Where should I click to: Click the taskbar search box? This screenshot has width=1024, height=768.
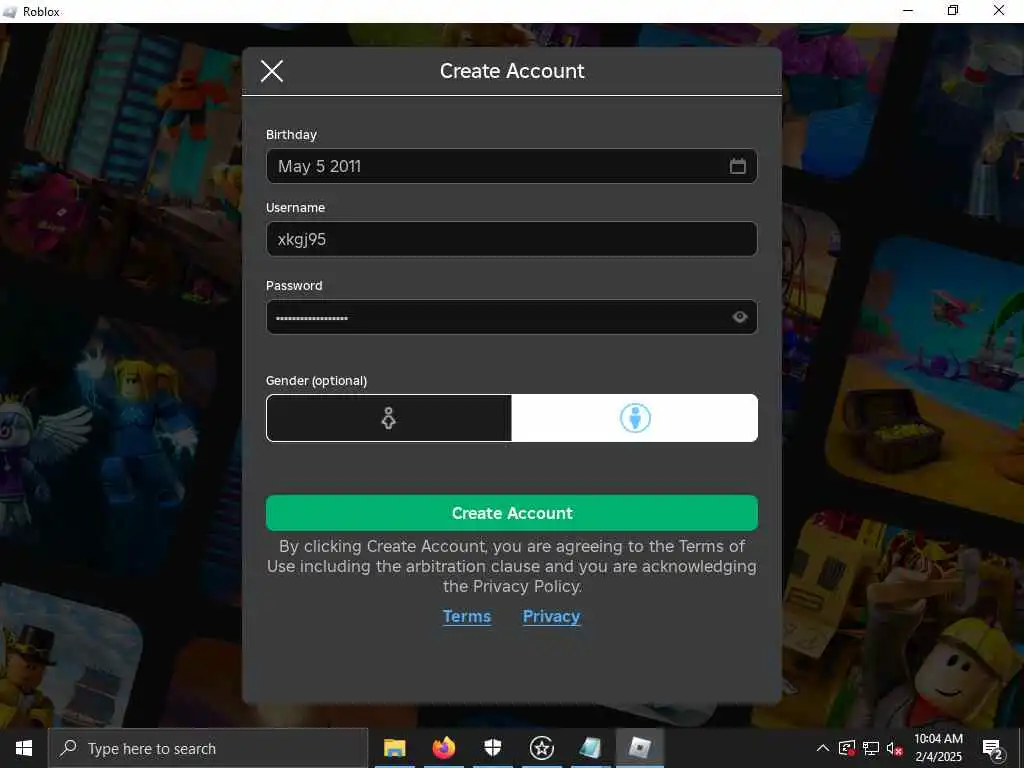(208, 748)
